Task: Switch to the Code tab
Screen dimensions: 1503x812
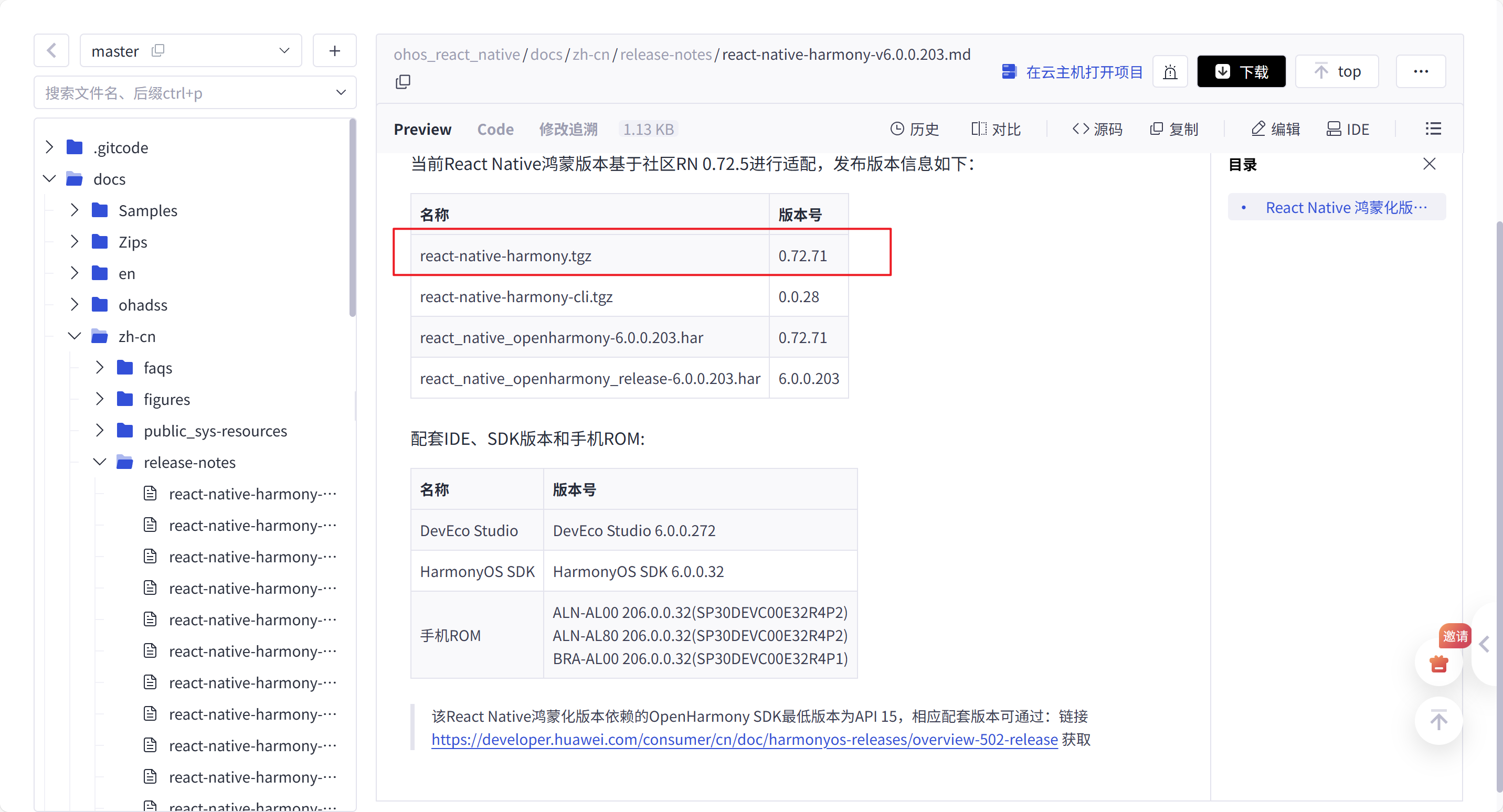Action: 495,129
